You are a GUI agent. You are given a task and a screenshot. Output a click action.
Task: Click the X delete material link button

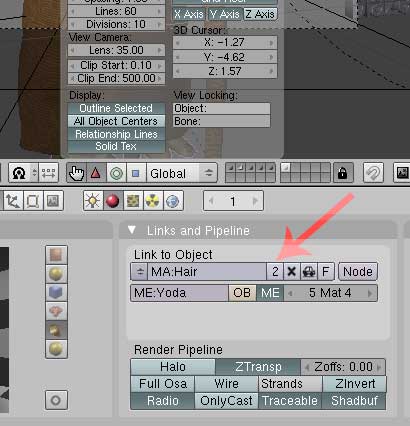pyautogui.click(x=292, y=272)
